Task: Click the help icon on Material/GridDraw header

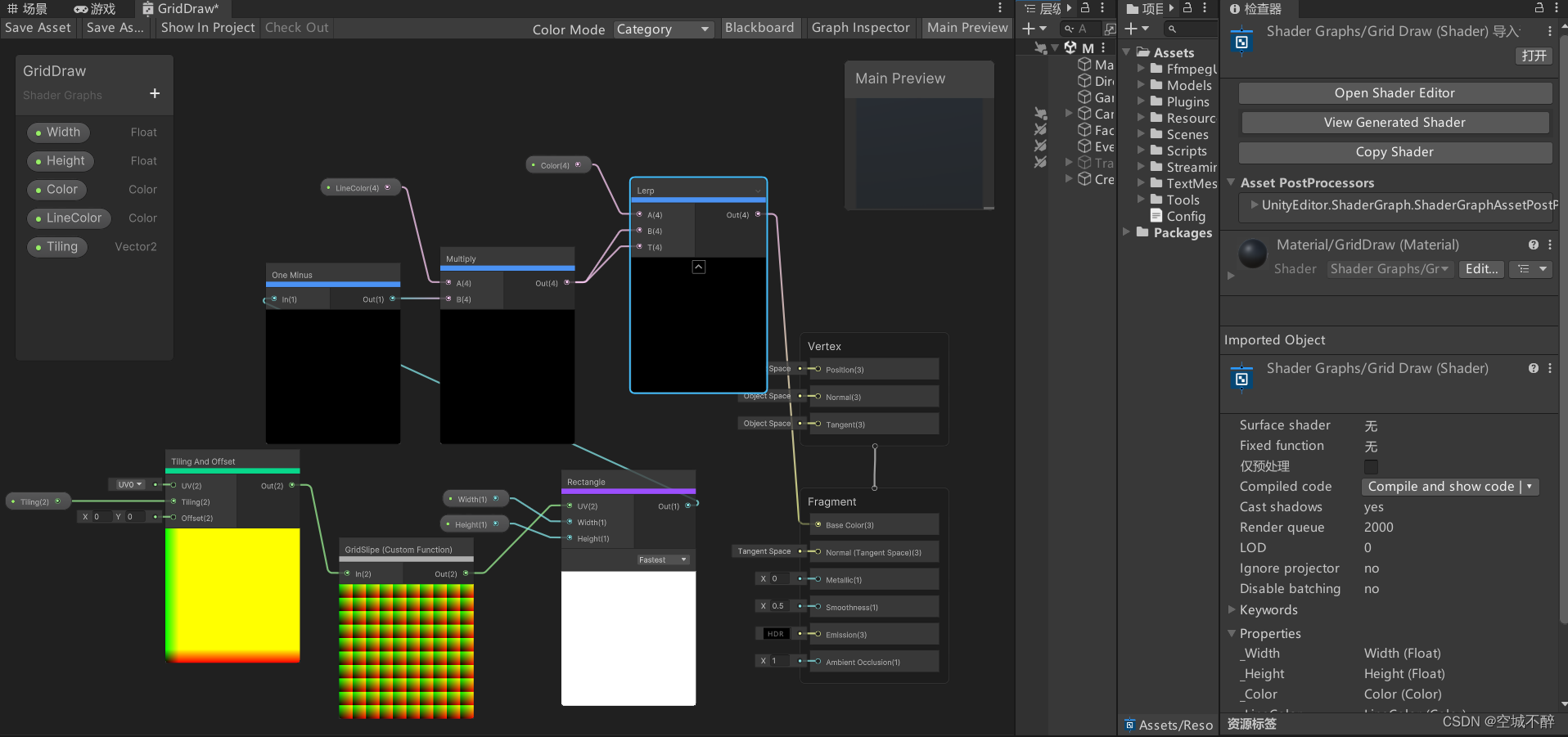Action: point(1533,245)
